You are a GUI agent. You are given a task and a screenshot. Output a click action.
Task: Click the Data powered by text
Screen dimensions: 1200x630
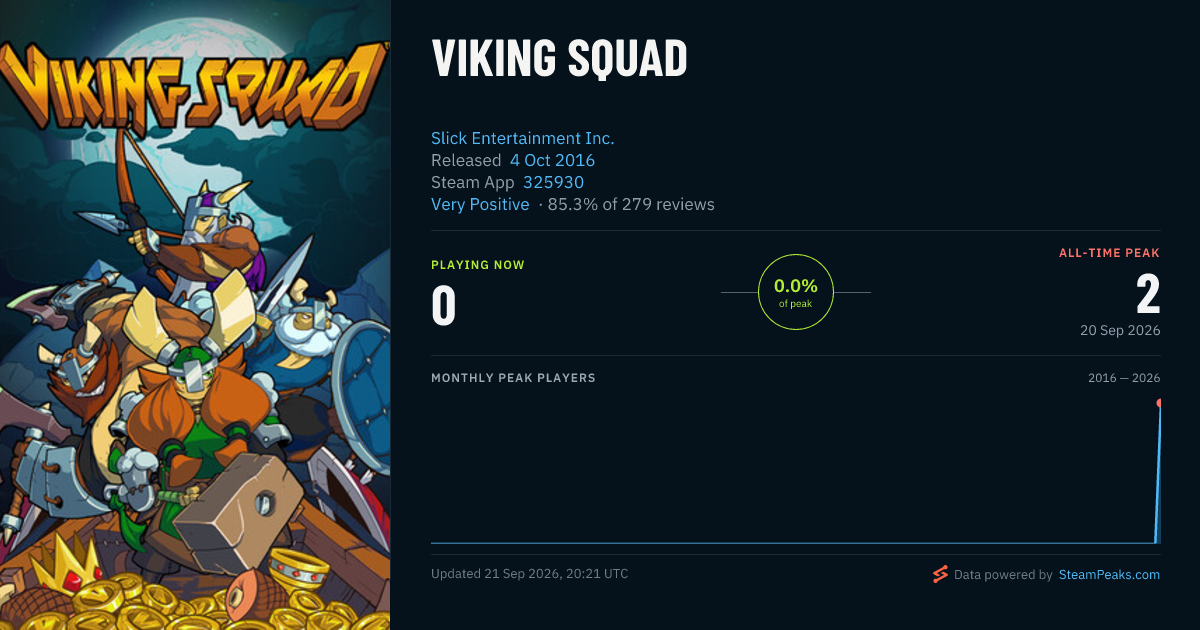[x=1003, y=575]
